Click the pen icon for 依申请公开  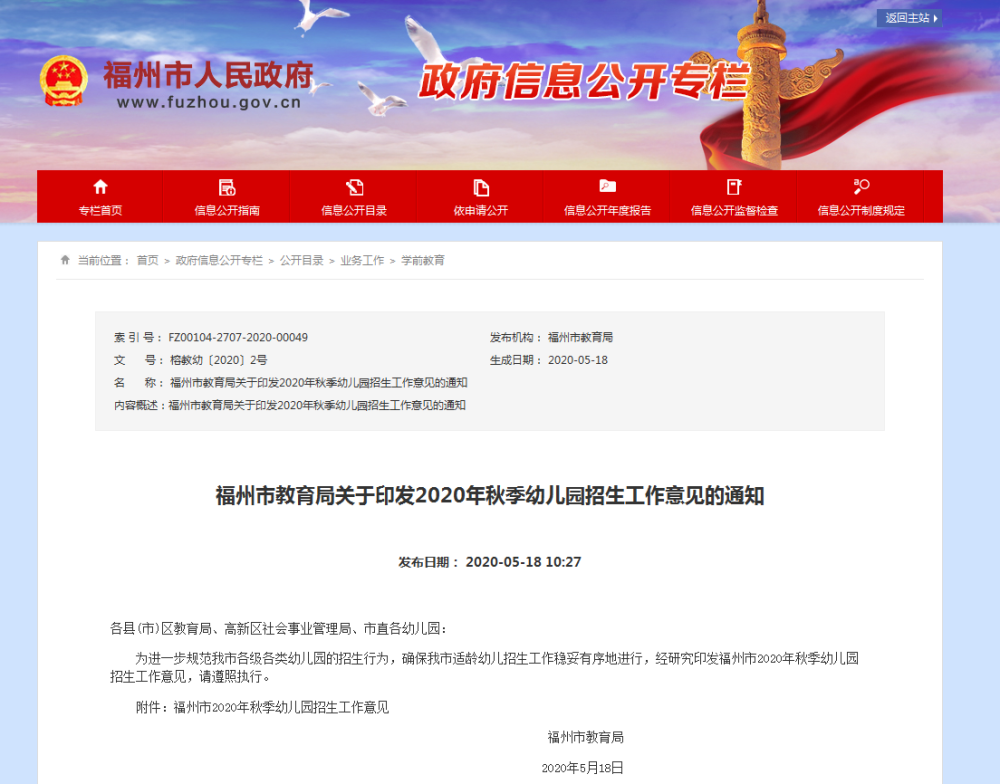tap(482, 187)
